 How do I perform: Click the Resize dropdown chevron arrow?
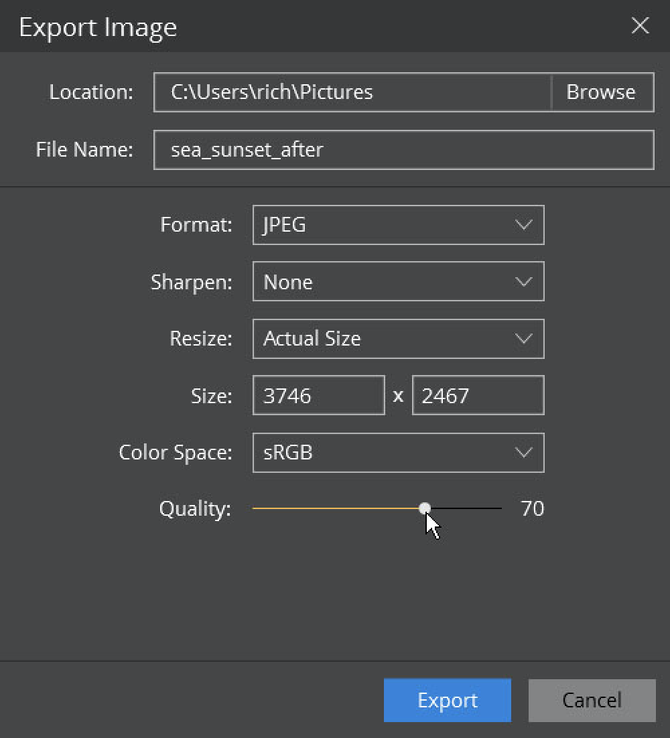tap(523, 339)
